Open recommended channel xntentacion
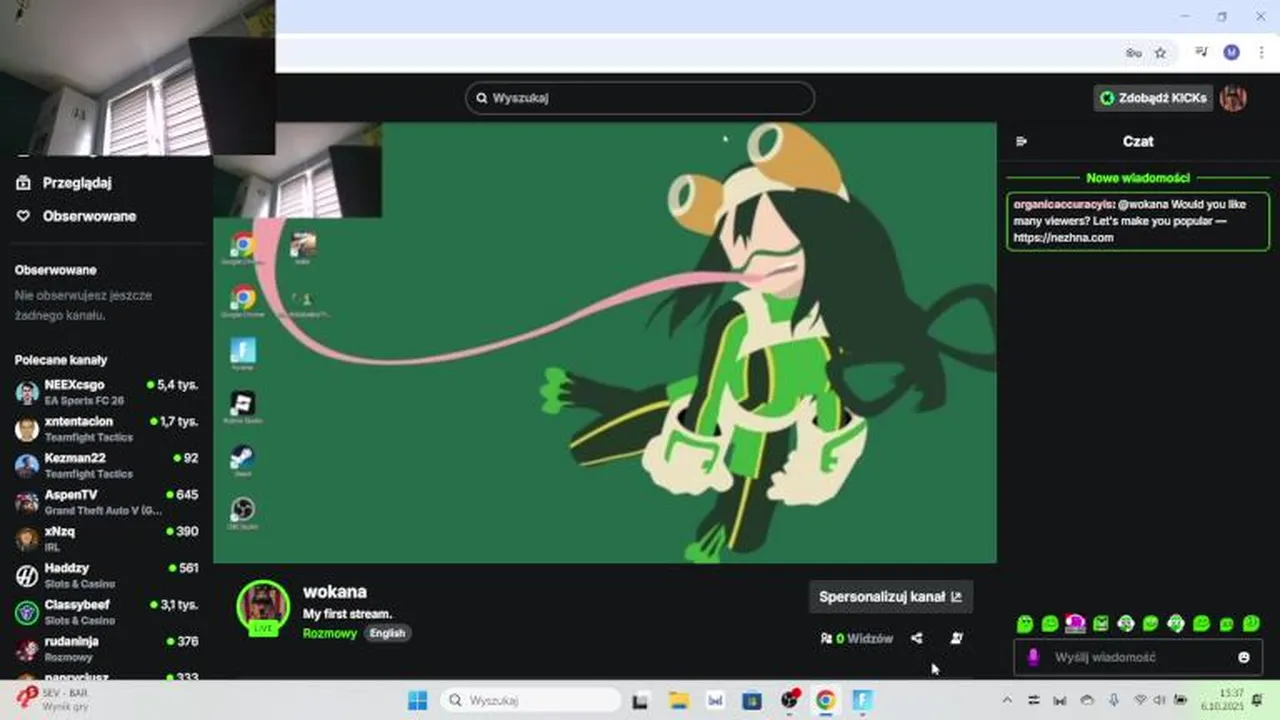The image size is (1280, 720). (106, 429)
